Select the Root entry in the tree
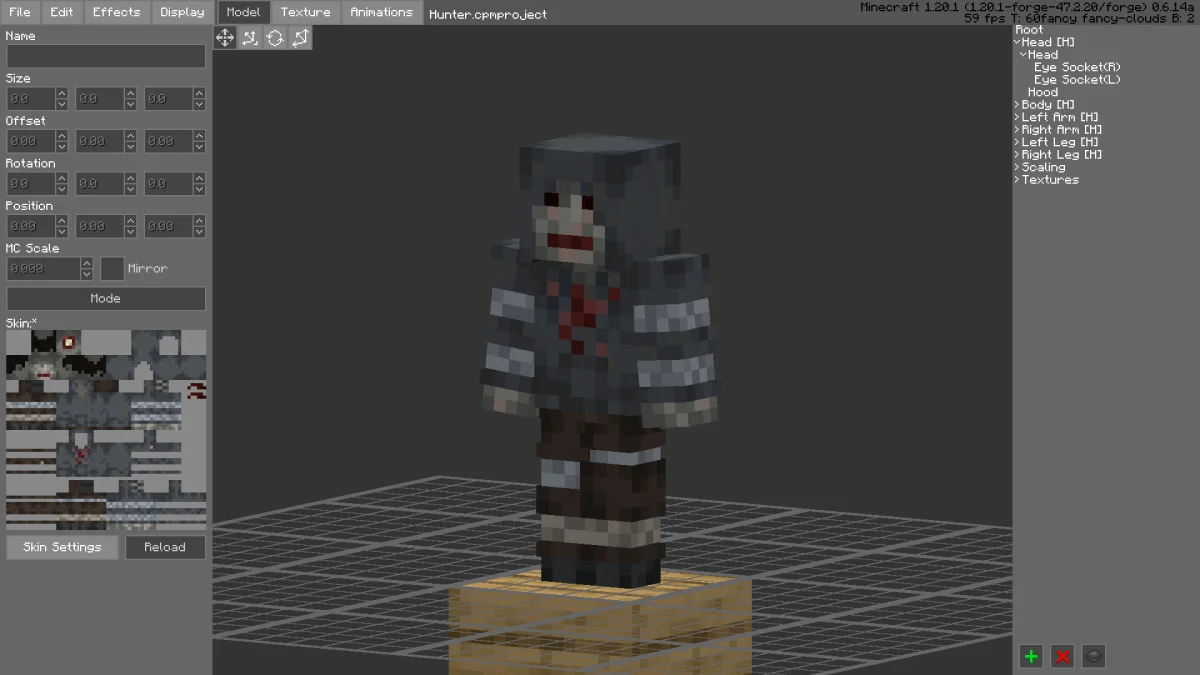 click(1029, 30)
